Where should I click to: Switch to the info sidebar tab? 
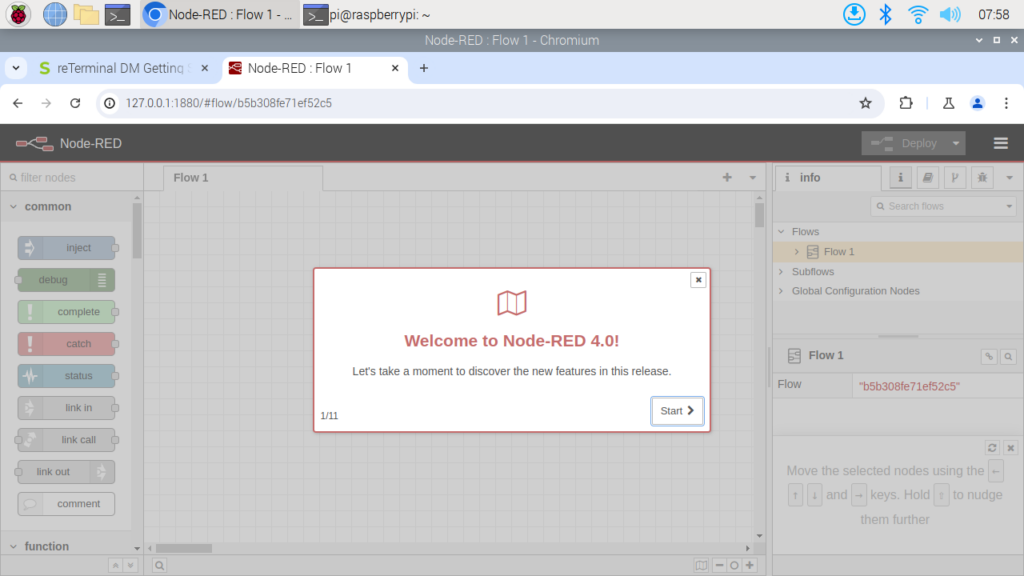point(827,178)
